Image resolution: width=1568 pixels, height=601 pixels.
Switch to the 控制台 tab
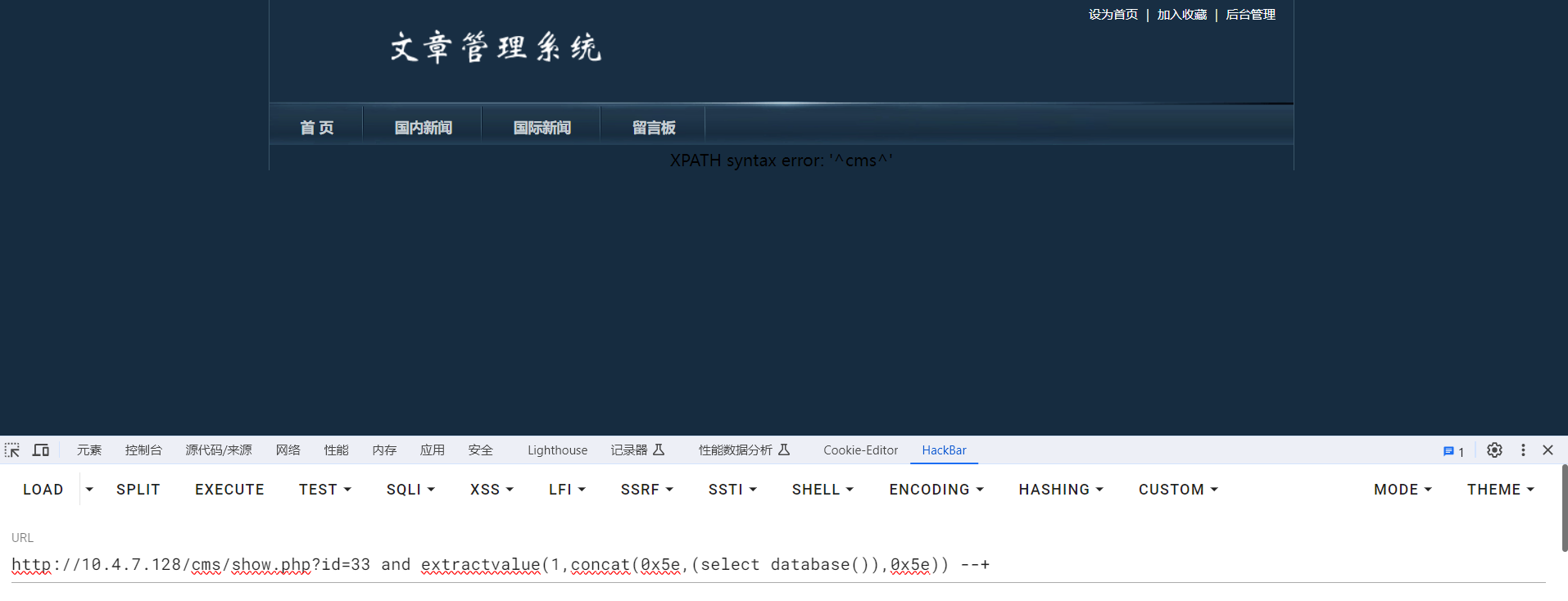[143, 450]
